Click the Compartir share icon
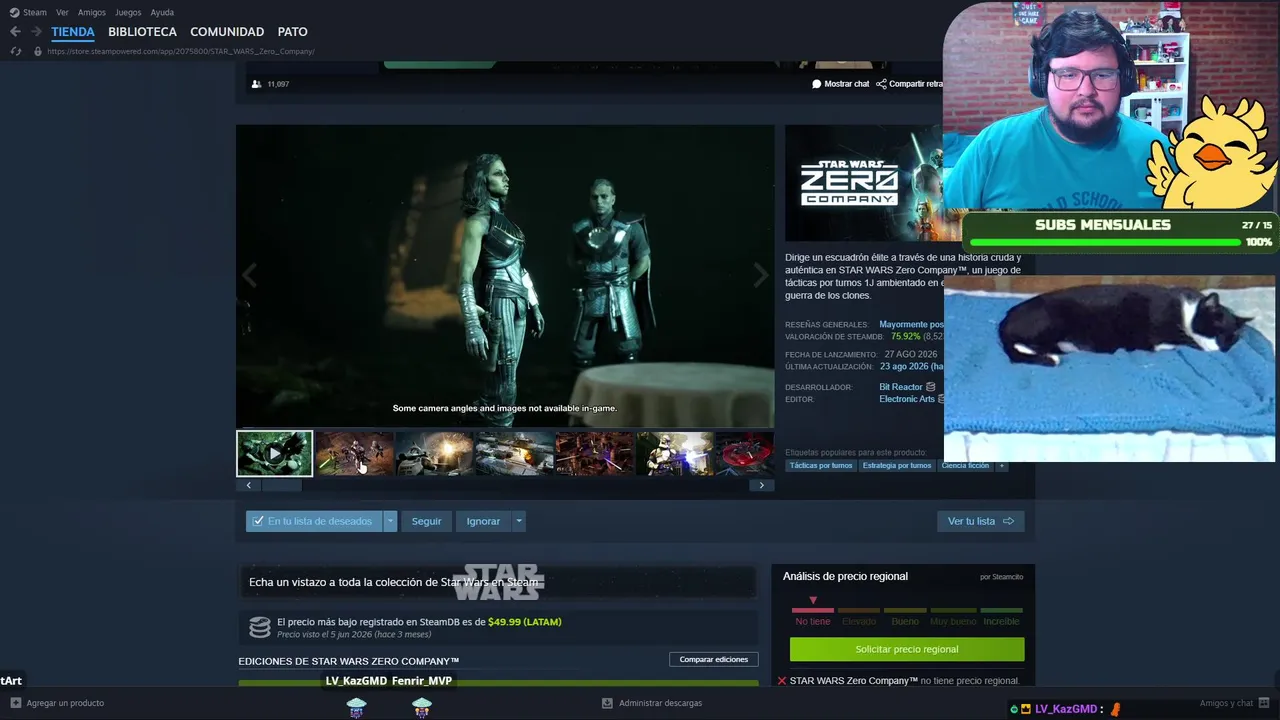Image resolution: width=1280 pixels, height=720 pixels. point(881,84)
